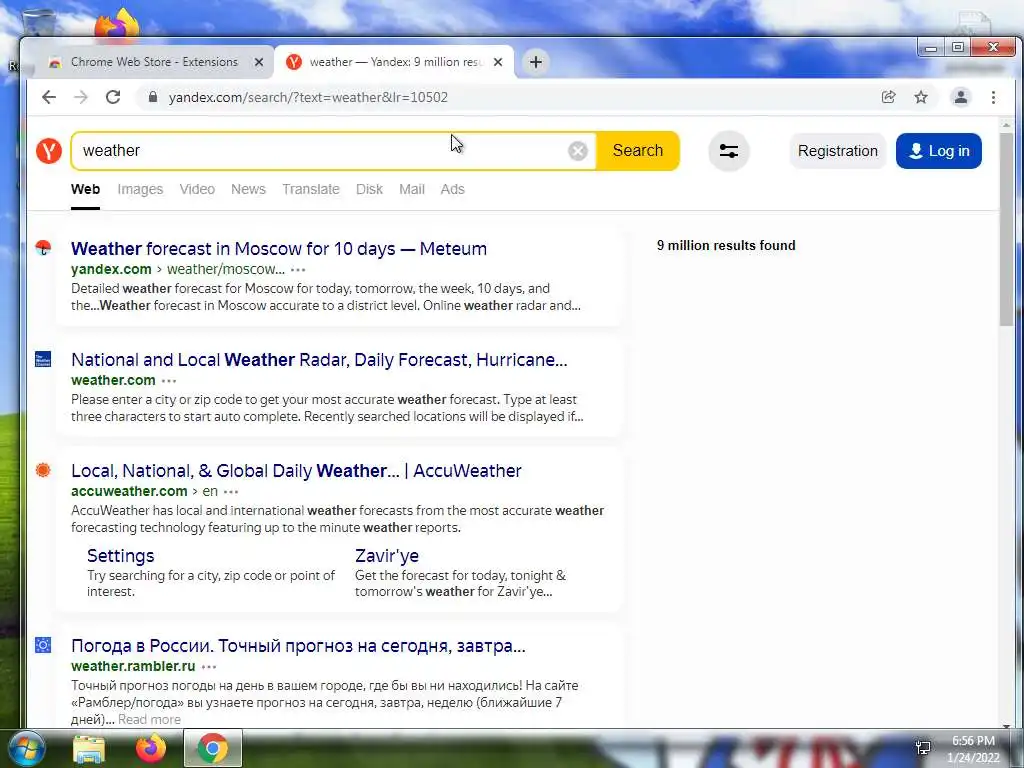Open the Погода в России result

click(298, 646)
